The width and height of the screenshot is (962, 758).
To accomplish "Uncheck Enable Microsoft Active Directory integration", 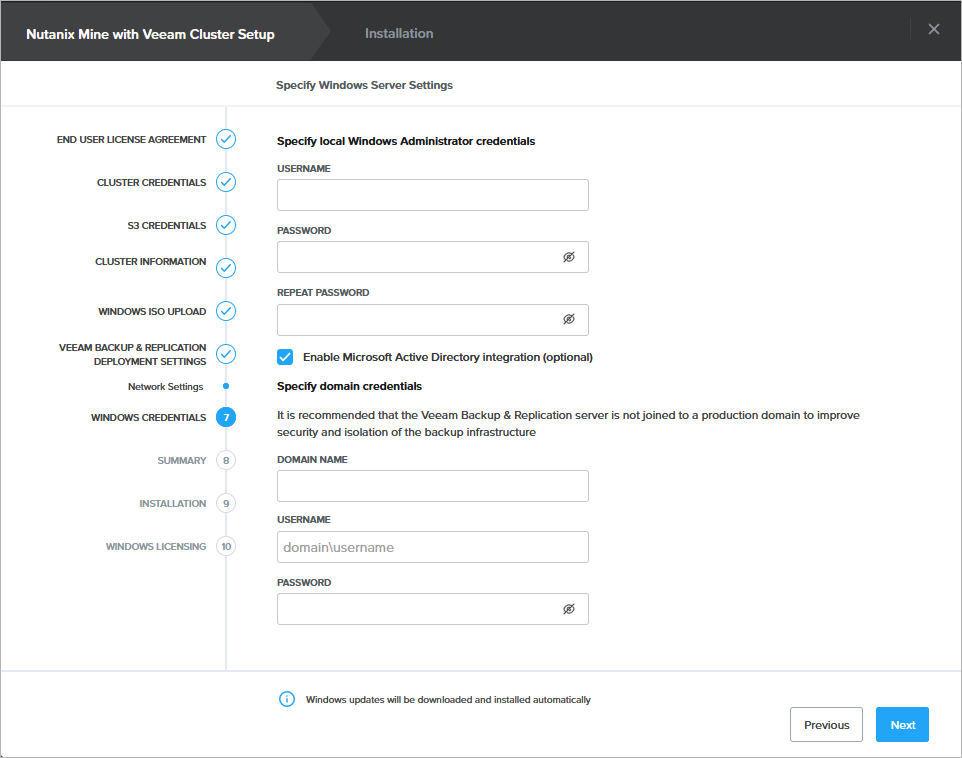I will (285, 357).
